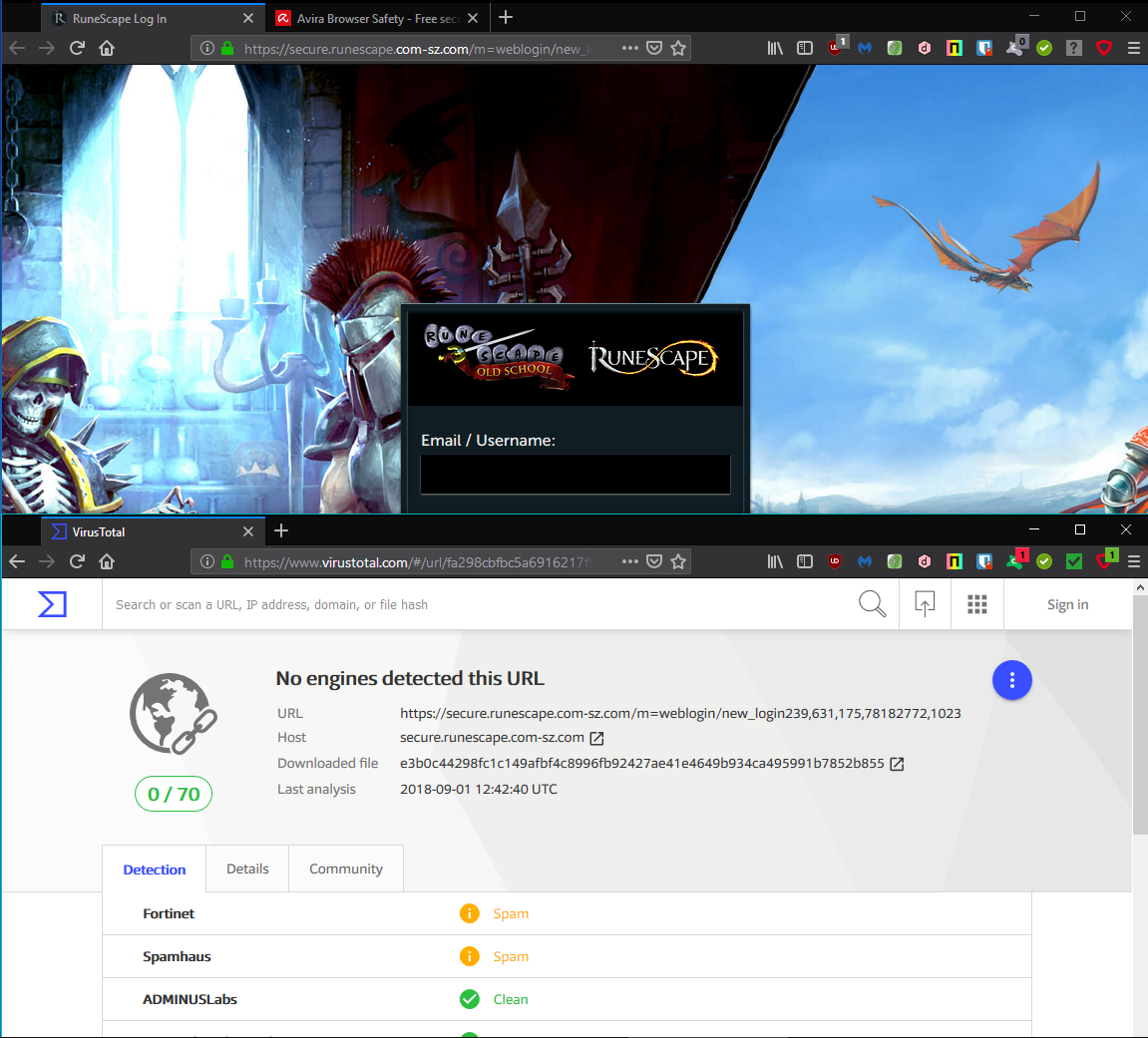1148x1038 pixels.
Task: Select the Detection tab
Action: (155, 868)
